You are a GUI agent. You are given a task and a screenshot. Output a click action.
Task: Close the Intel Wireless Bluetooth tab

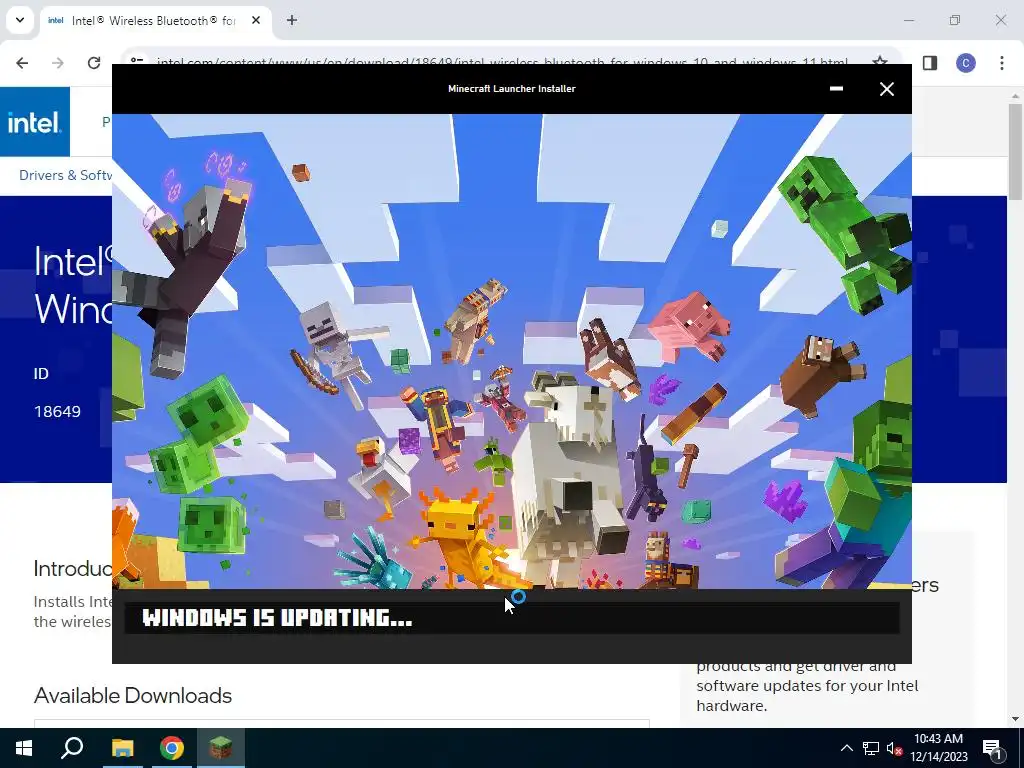click(256, 20)
